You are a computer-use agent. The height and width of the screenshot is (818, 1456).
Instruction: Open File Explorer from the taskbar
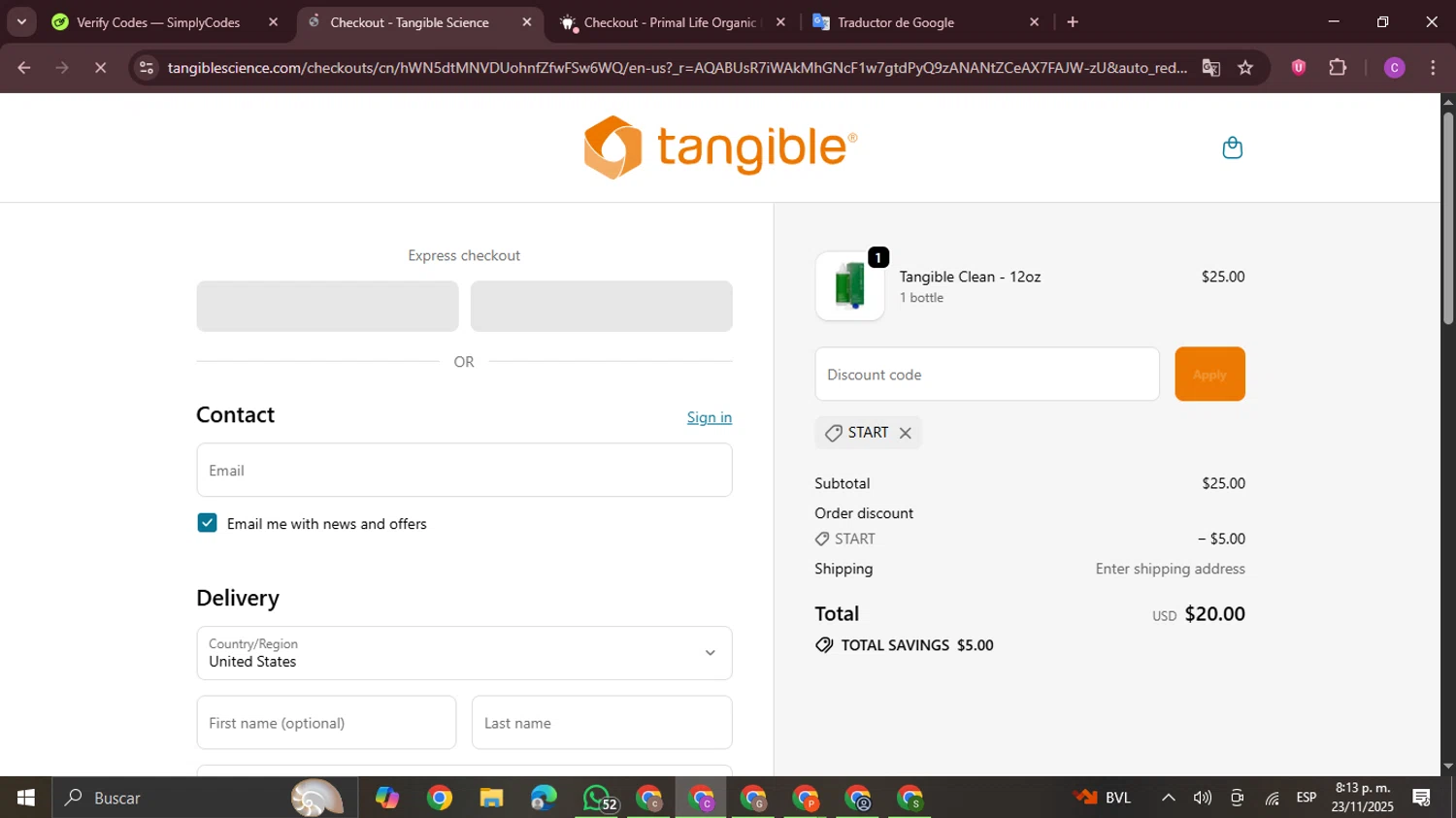491,798
